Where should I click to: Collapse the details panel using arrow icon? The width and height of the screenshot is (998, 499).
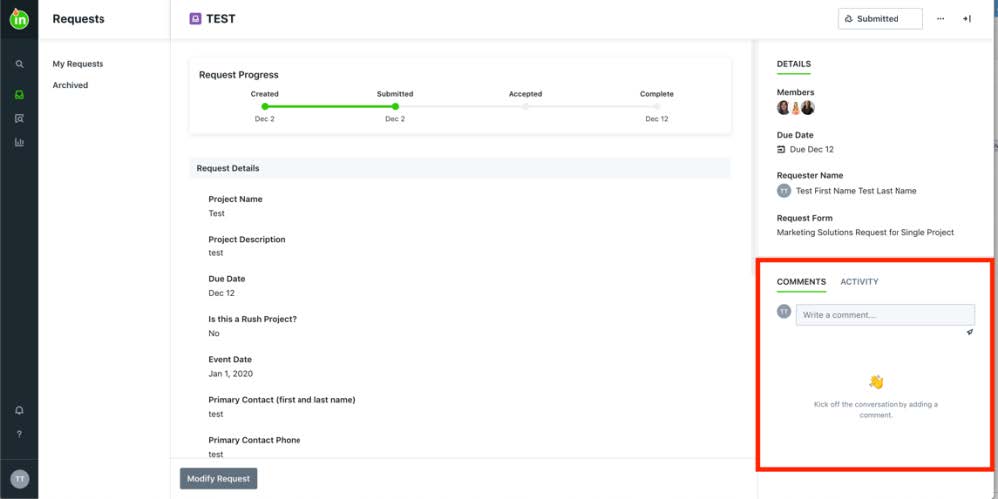pyautogui.click(x=967, y=19)
